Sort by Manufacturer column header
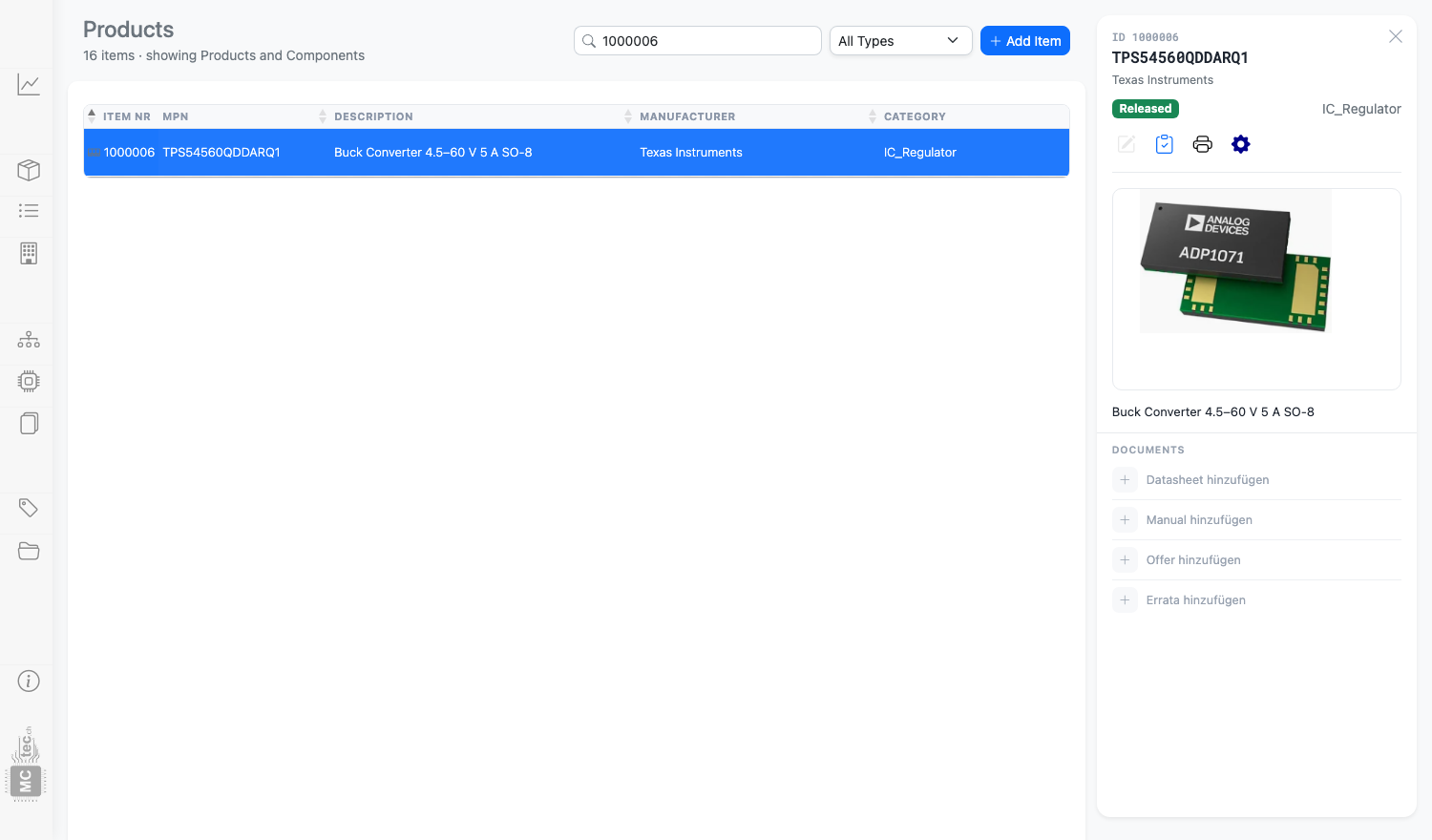The image size is (1432, 840). point(687,116)
